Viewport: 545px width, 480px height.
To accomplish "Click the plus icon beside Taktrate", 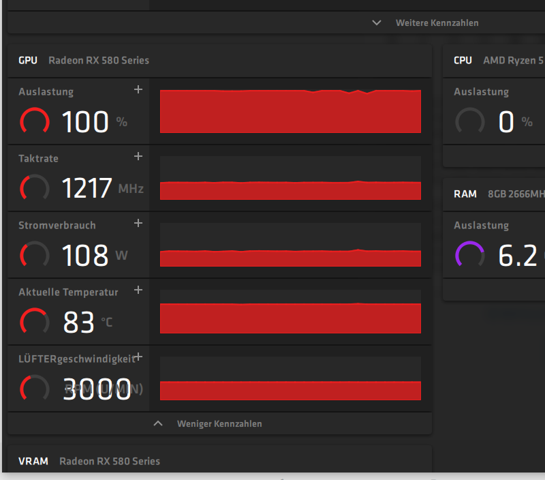I will [x=138, y=156].
